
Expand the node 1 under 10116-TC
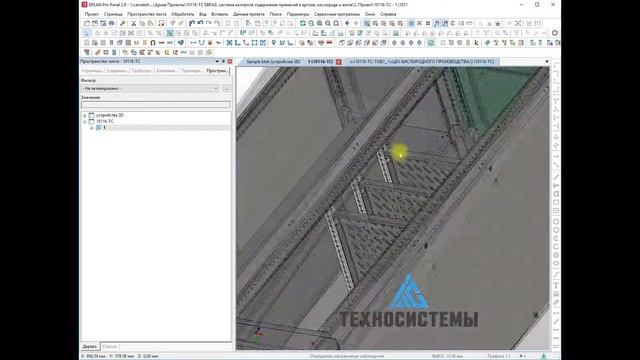(91, 128)
